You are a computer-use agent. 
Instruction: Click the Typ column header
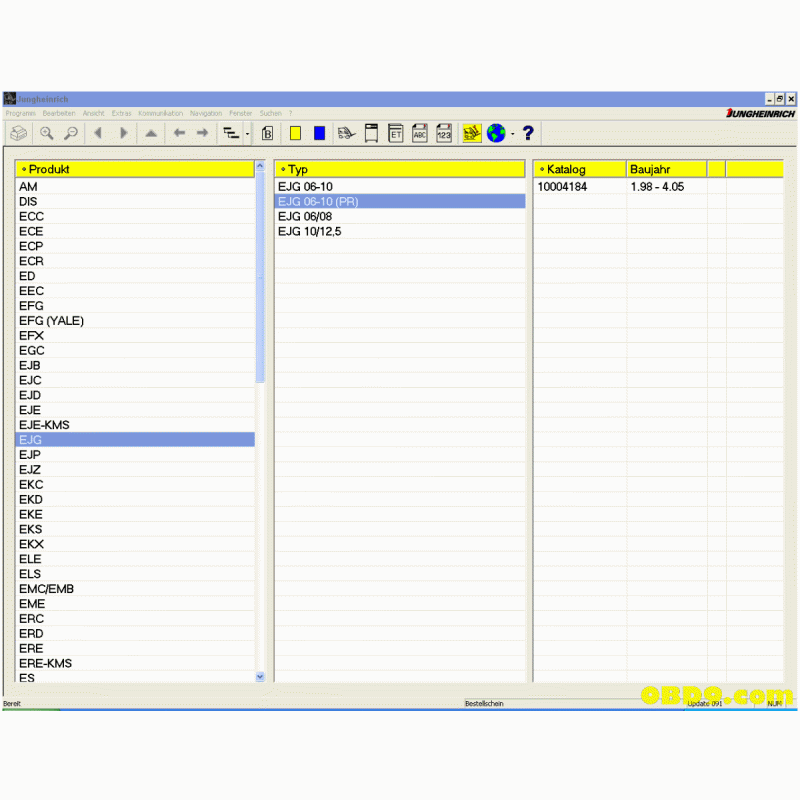400,169
